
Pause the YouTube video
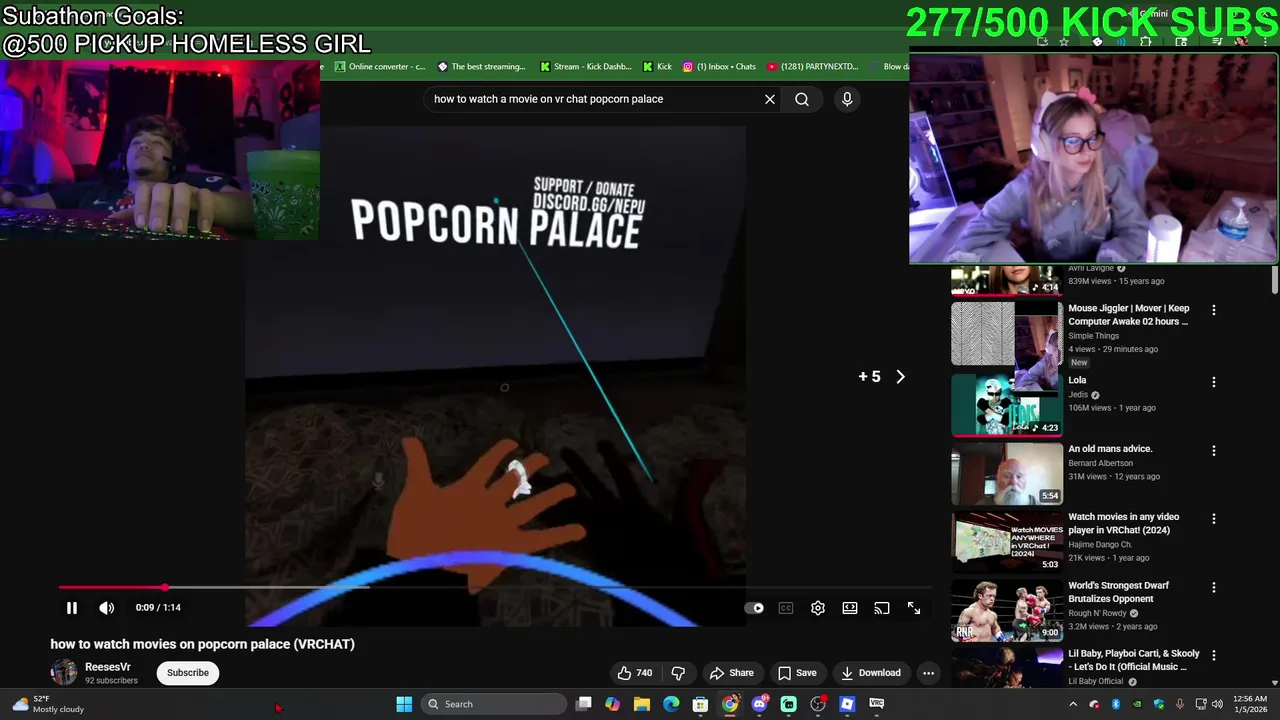72,608
